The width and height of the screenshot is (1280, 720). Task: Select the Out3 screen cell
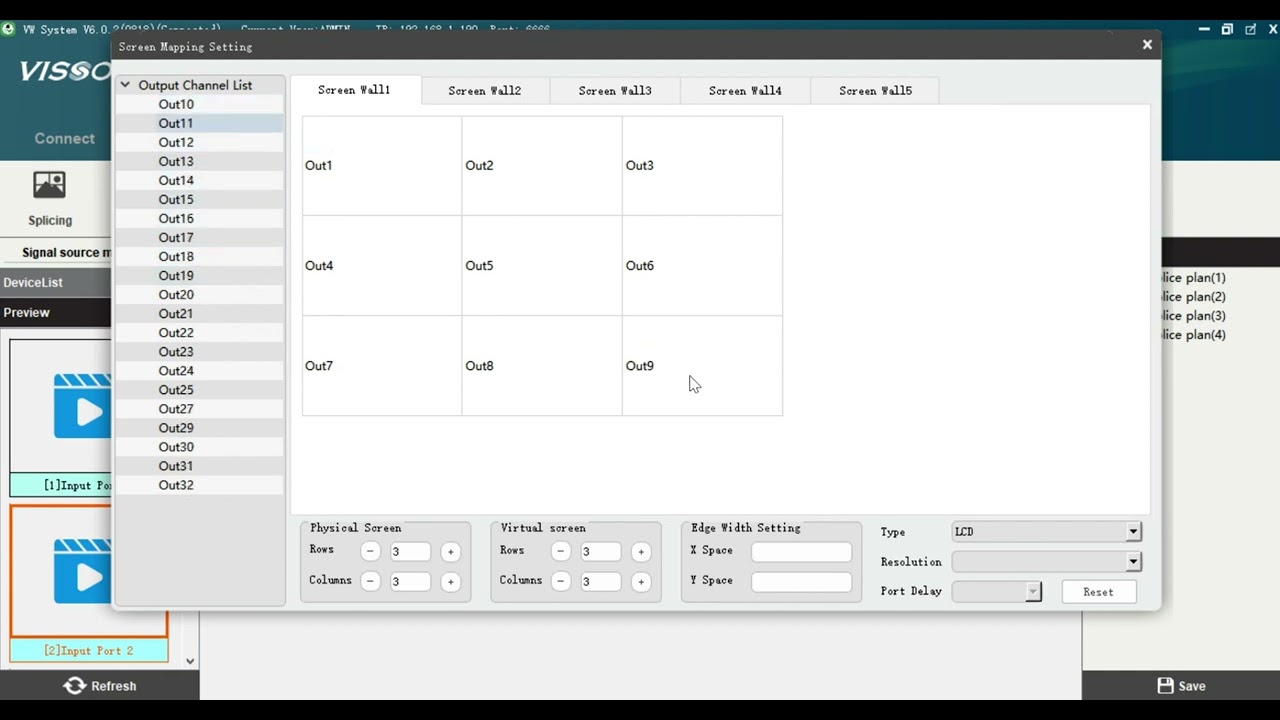702,166
